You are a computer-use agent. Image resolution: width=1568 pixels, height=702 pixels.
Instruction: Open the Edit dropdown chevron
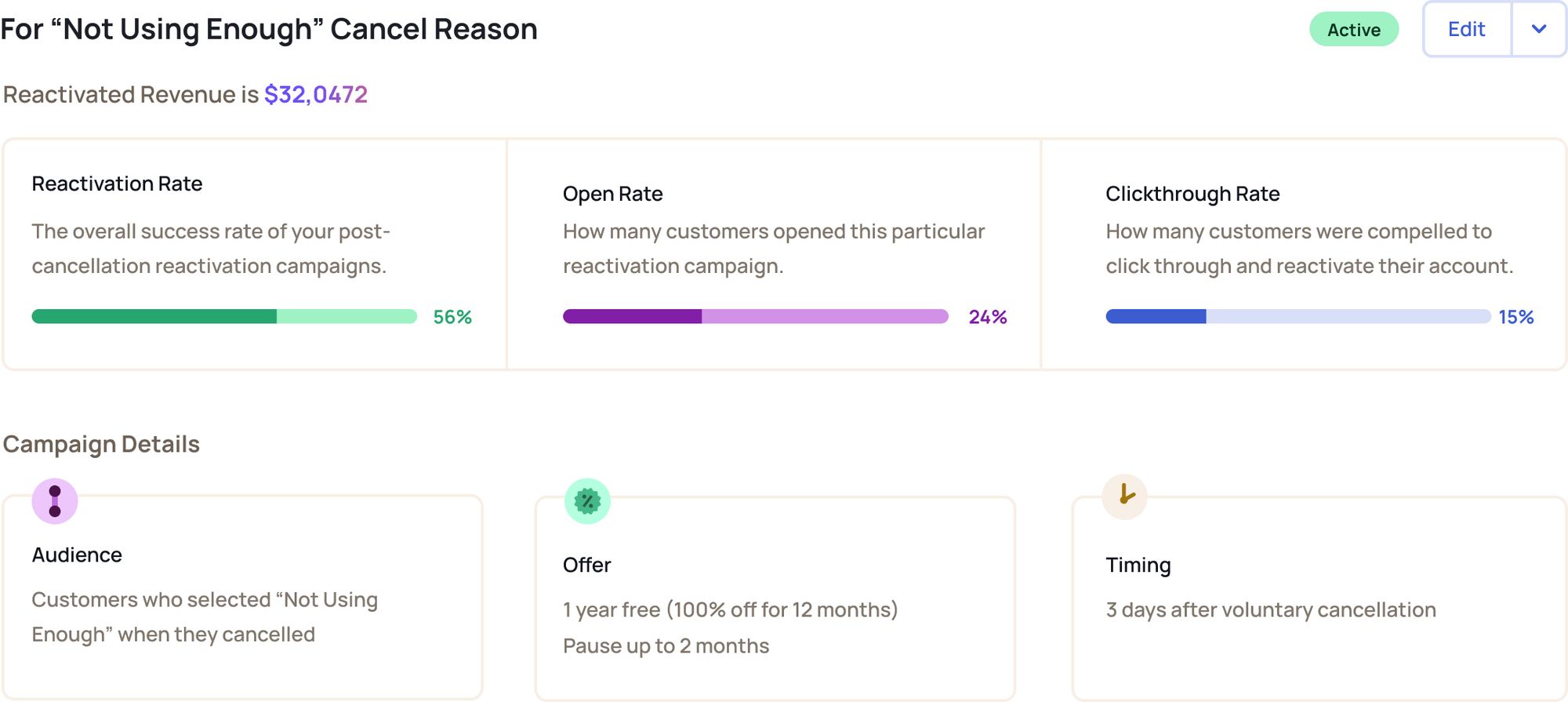(x=1539, y=29)
